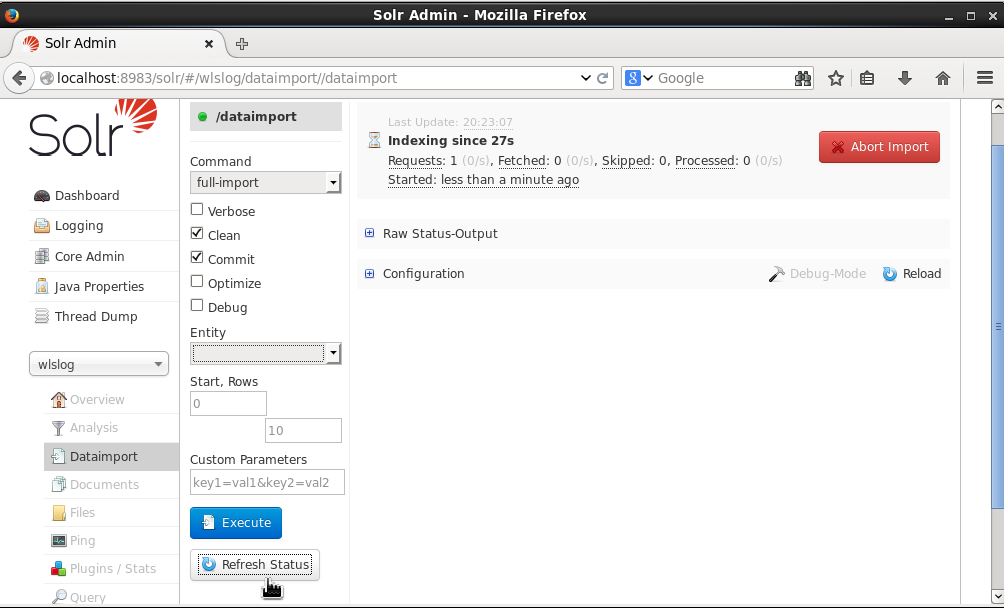
Task: Focus the Start input field
Action: tap(228, 403)
